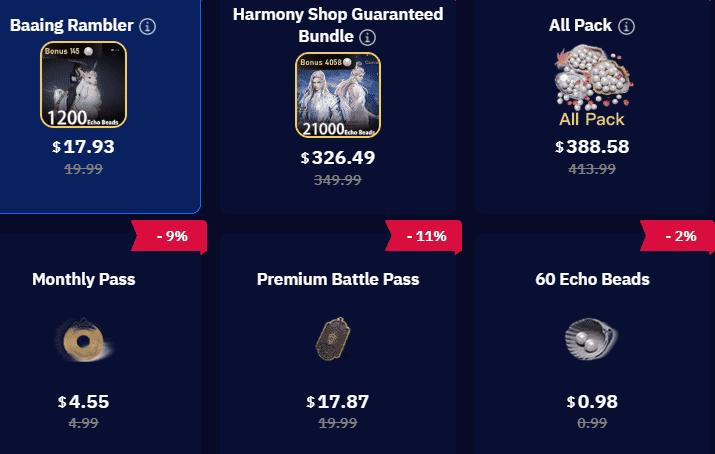Select the Monthly Pass title
The height and width of the screenshot is (454, 715).
pos(84,279)
